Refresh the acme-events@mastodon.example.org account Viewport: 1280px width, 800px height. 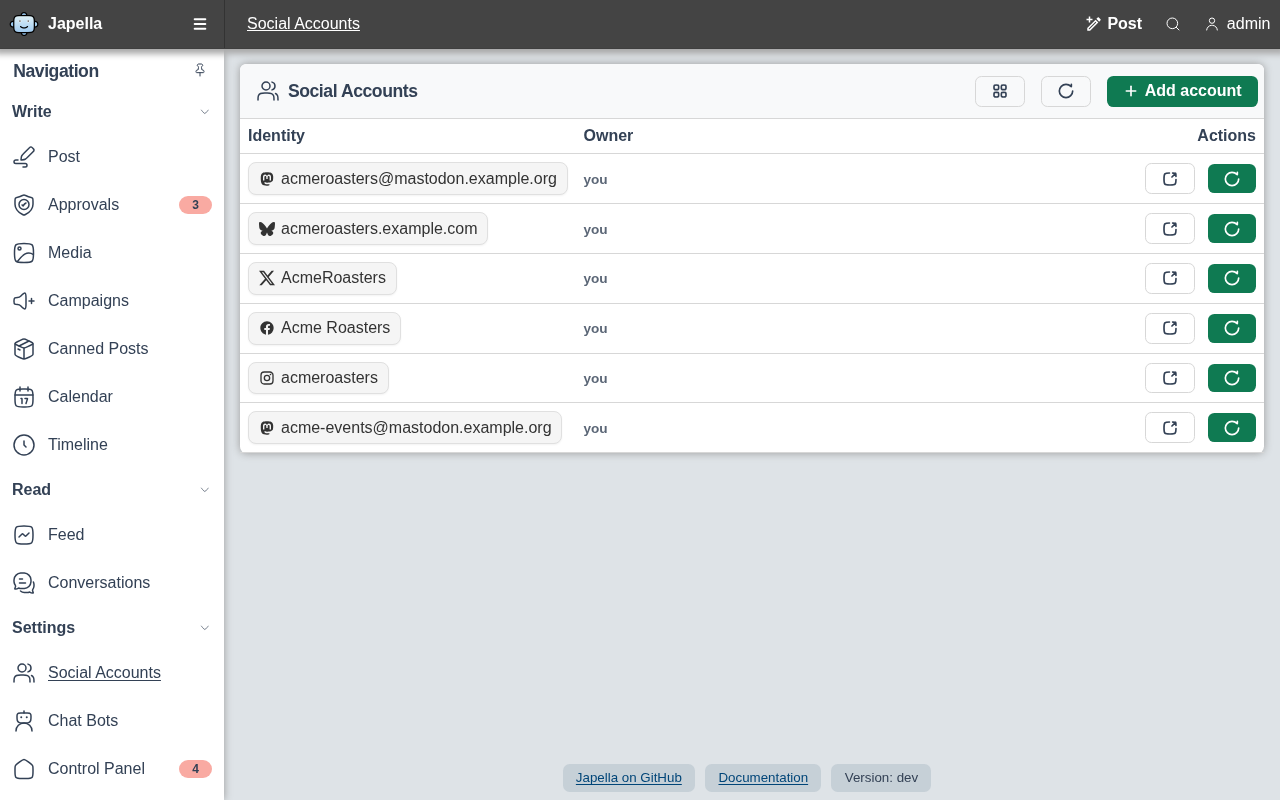click(x=1232, y=428)
